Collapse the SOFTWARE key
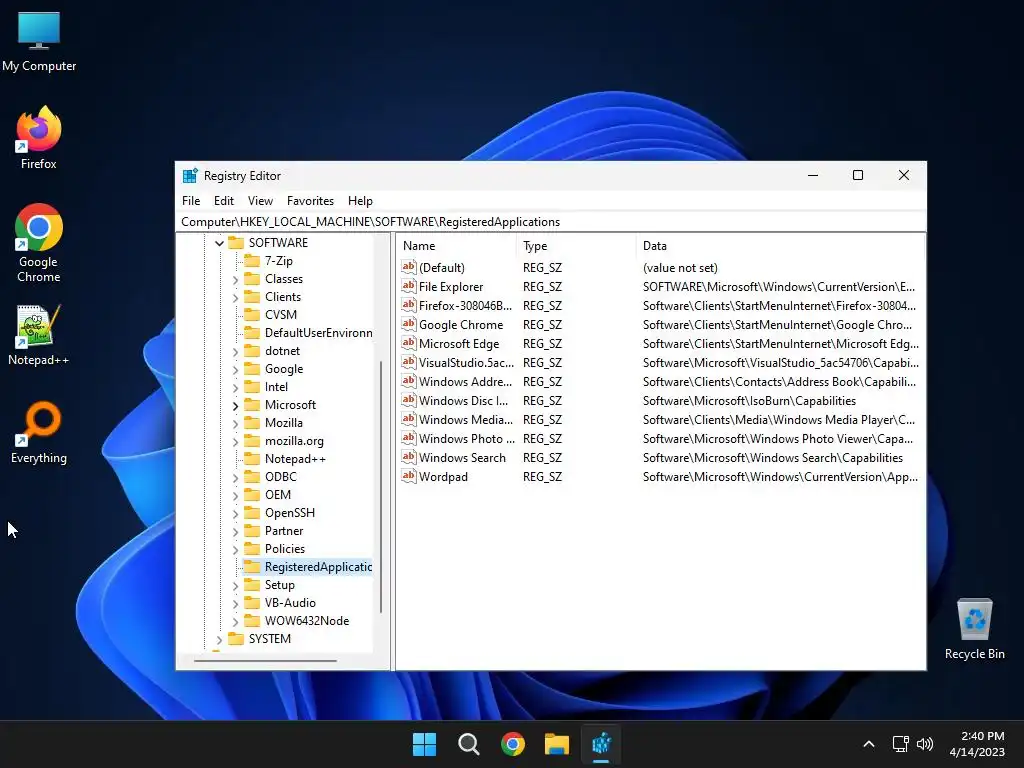Image resolution: width=1024 pixels, height=768 pixels. point(219,243)
